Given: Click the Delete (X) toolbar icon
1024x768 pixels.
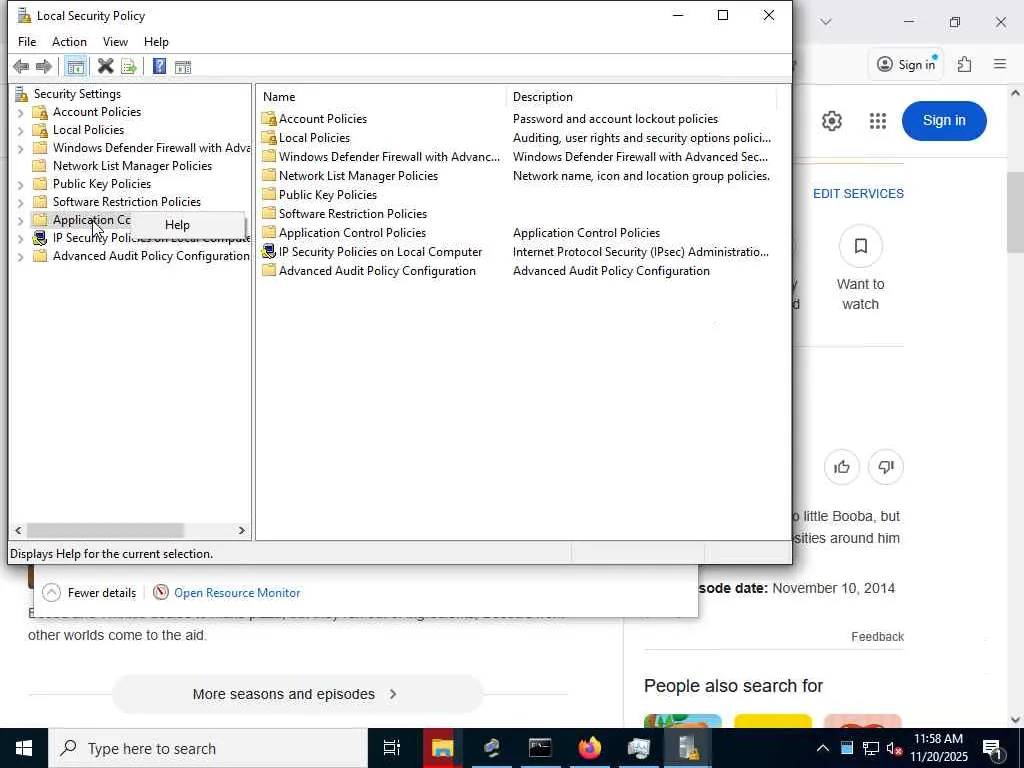Looking at the screenshot, I should click(x=105, y=66).
